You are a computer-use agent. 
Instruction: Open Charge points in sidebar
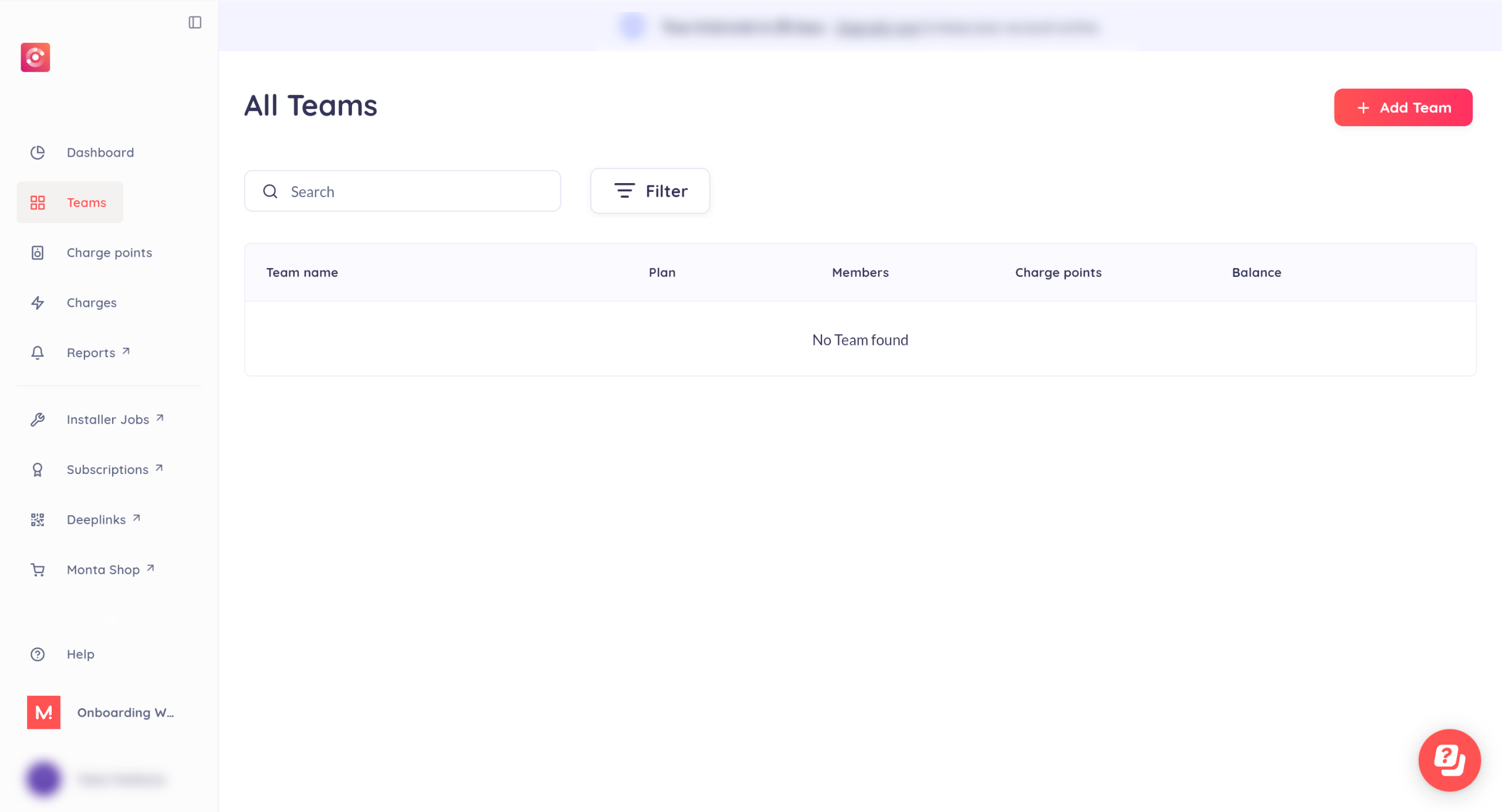109,253
